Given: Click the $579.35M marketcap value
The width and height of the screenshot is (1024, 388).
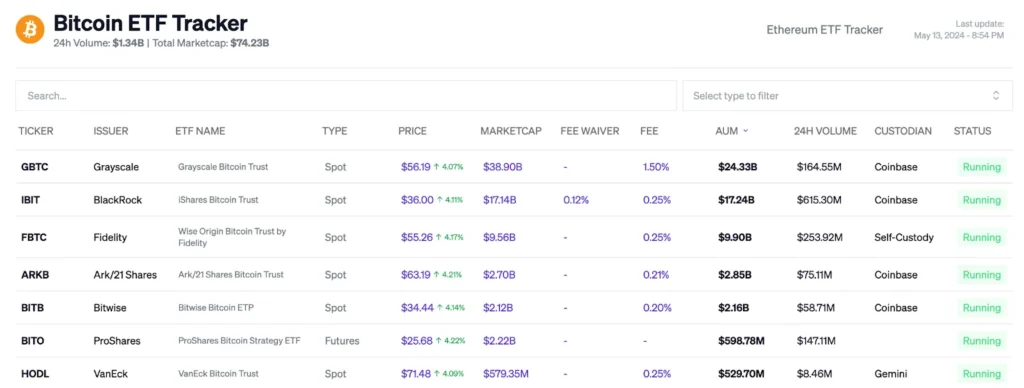Looking at the screenshot, I should pyautogui.click(x=505, y=374).
